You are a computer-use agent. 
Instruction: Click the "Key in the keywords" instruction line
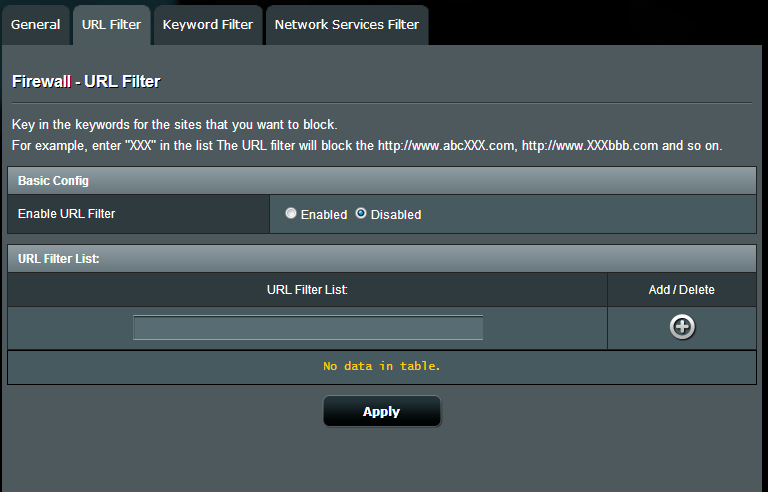pos(175,125)
